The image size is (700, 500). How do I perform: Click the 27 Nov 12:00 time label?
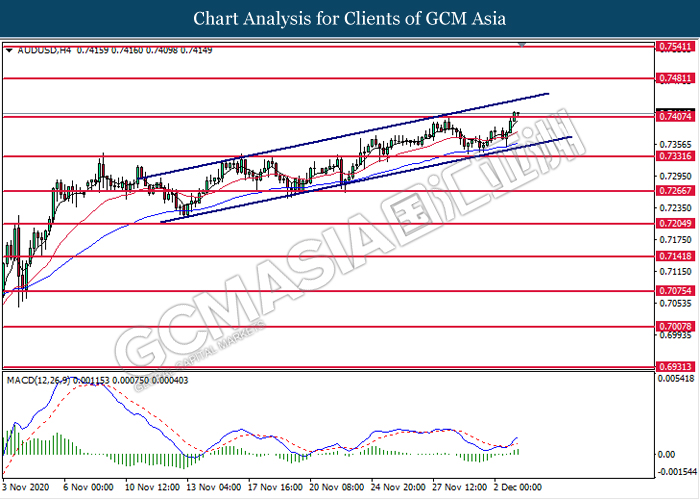[460, 487]
